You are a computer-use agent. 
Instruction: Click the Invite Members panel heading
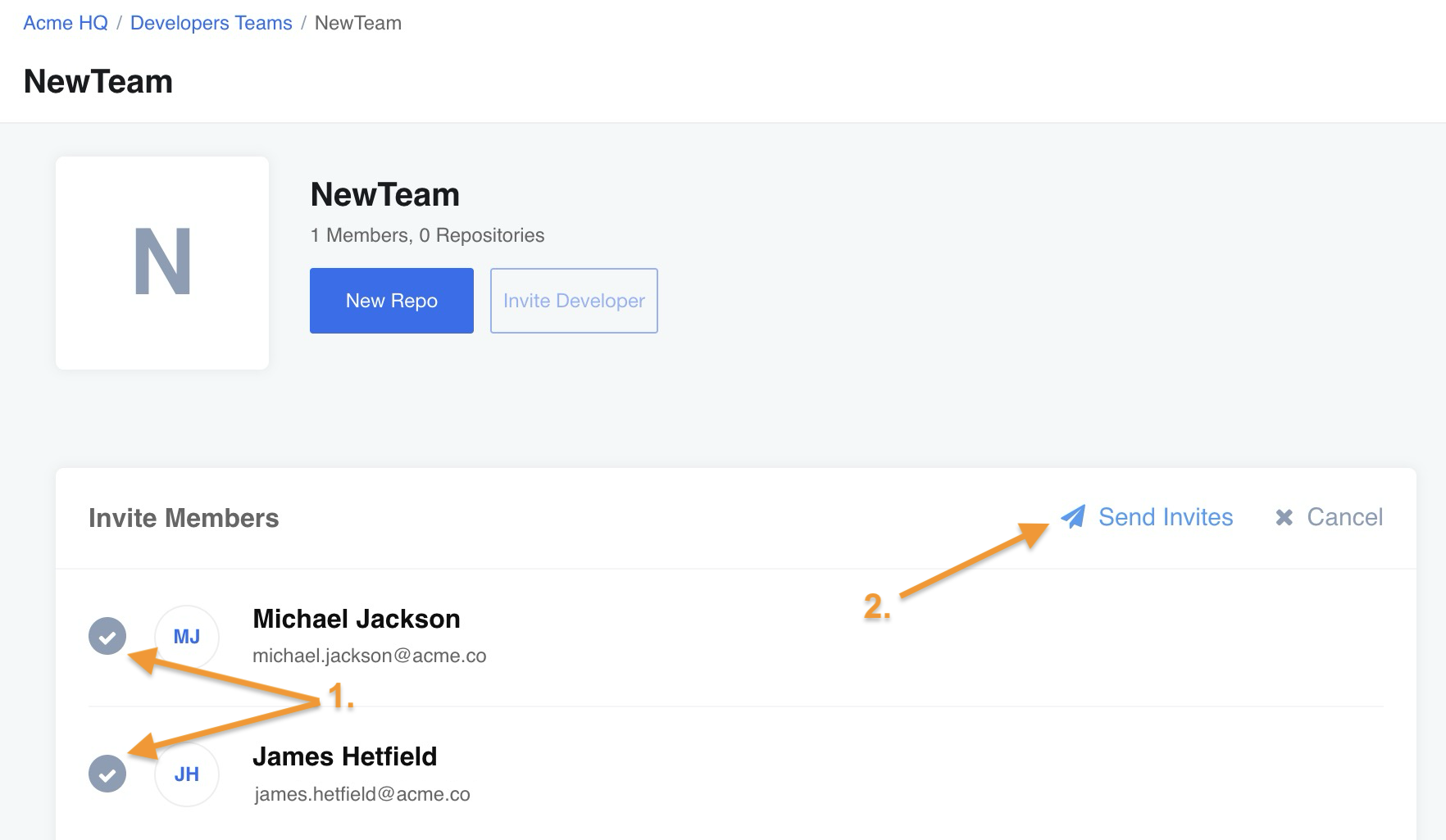184,518
